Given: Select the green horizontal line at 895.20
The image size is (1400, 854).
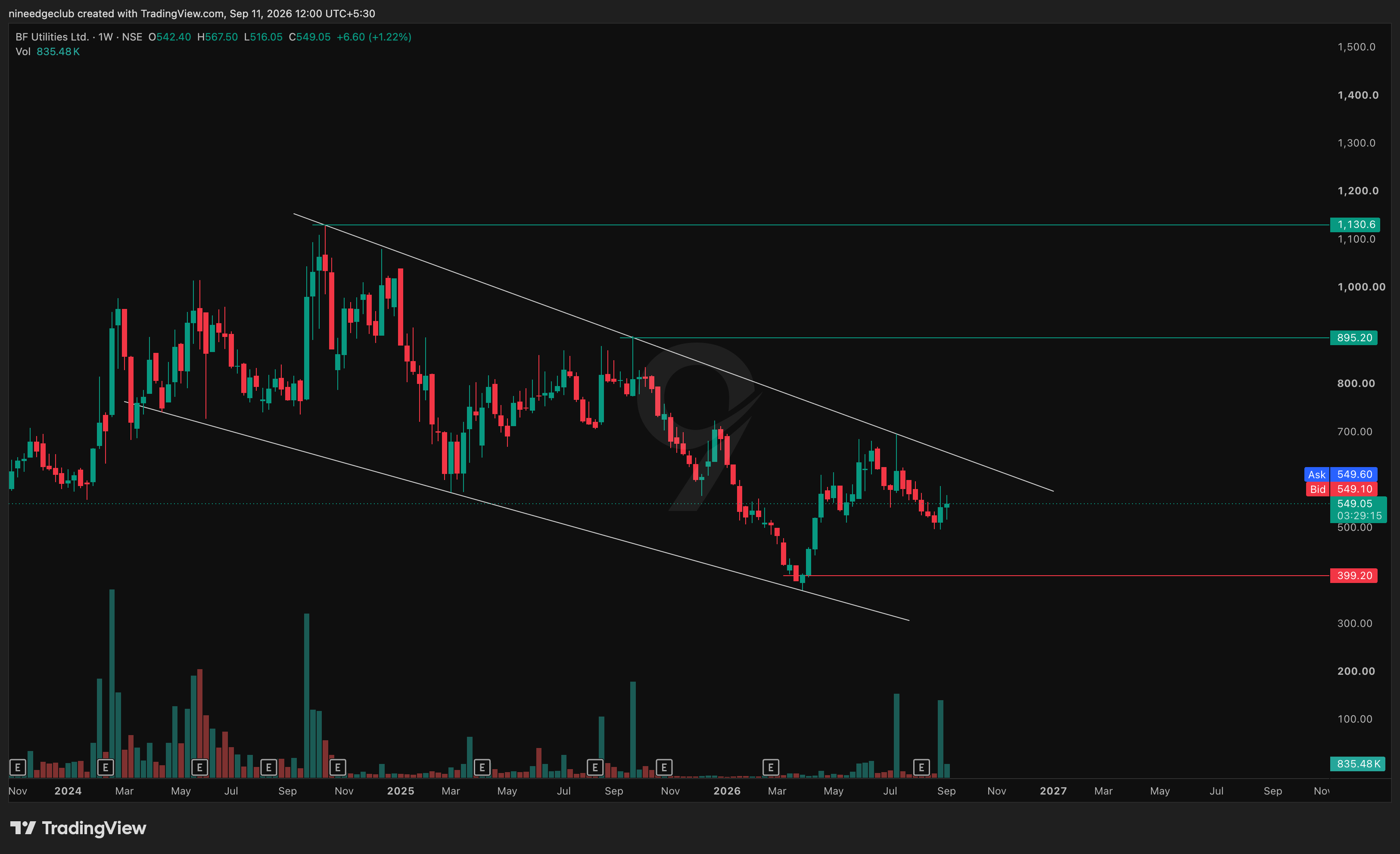Looking at the screenshot, I should (x=974, y=337).
